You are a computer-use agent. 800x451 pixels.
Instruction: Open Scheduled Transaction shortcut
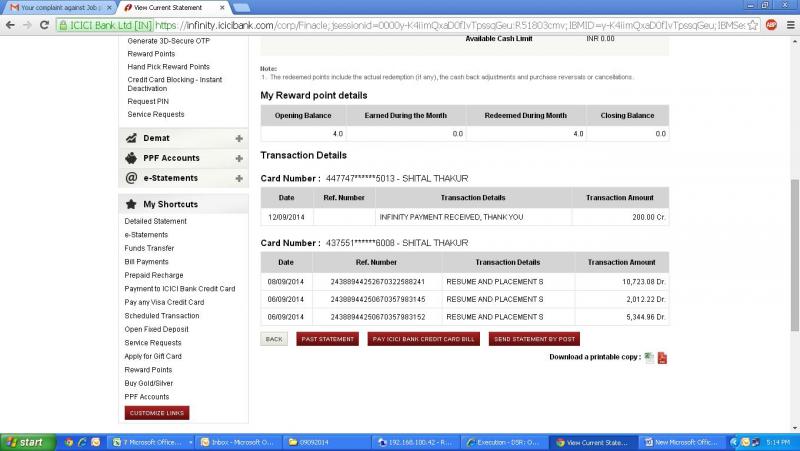tap(162, 316)
